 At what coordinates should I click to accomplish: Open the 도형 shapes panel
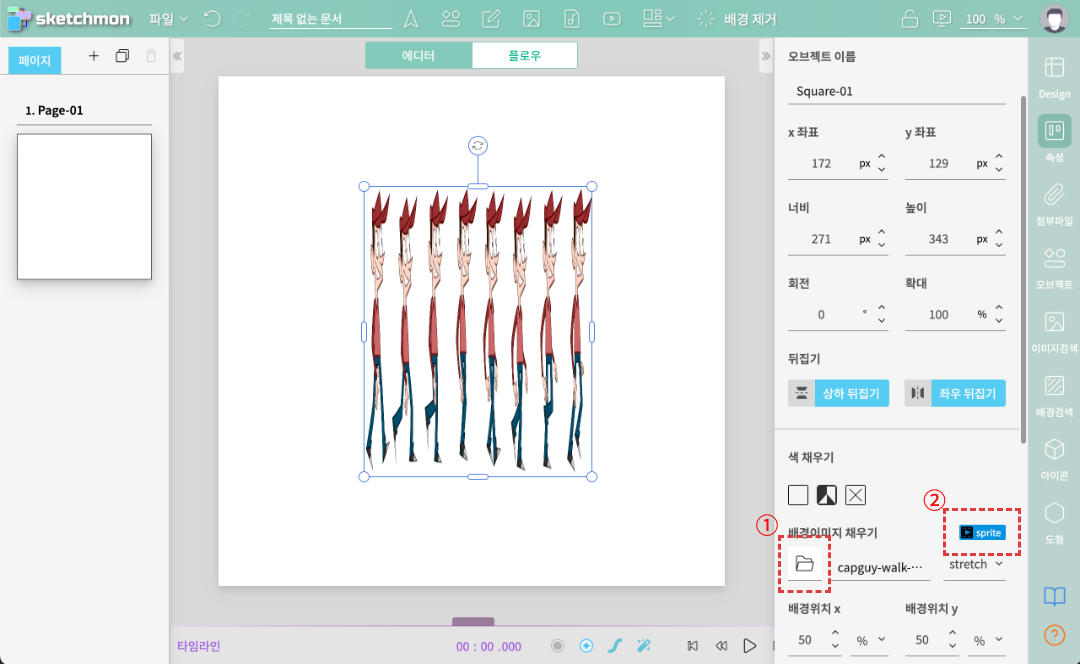coord(1055,523)
